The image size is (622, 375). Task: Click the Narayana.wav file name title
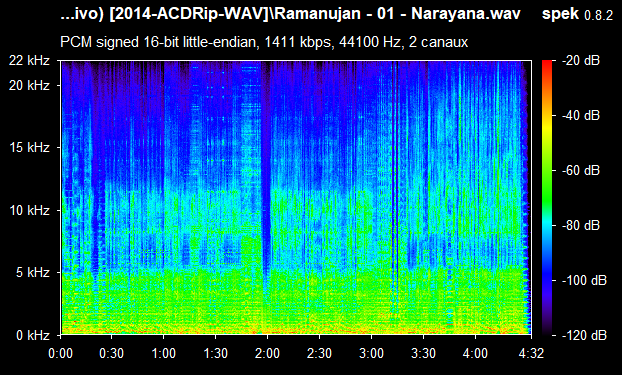click(466, 14)
